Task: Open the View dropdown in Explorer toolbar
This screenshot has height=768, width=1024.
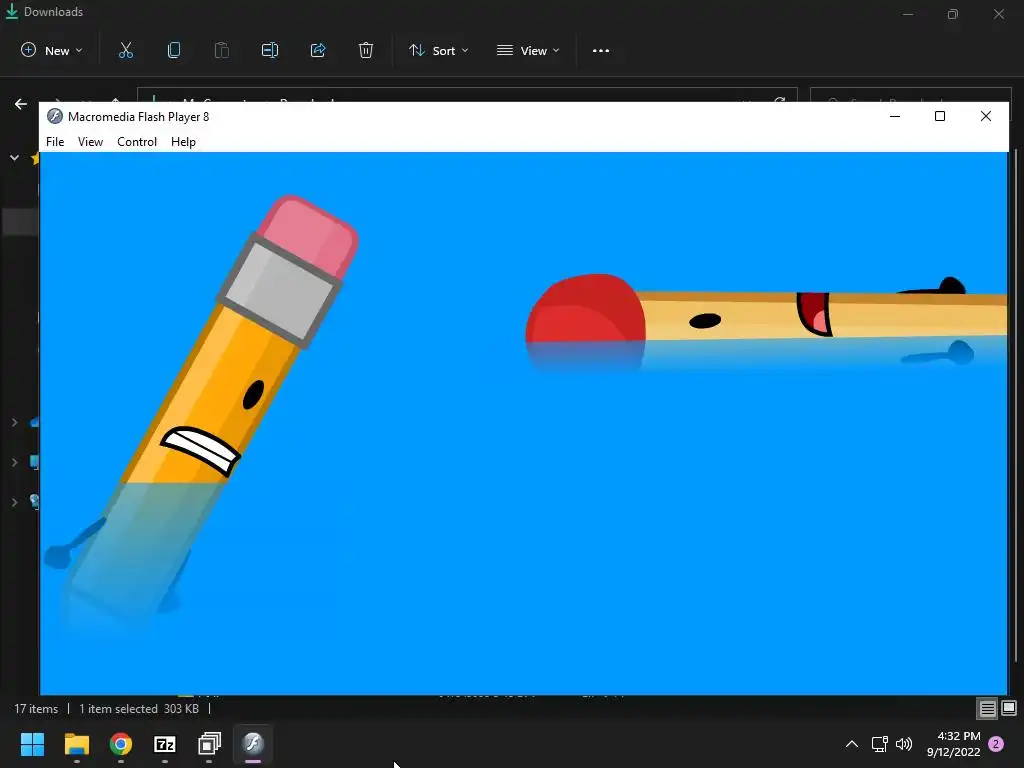Action: [x=528, y=50]
